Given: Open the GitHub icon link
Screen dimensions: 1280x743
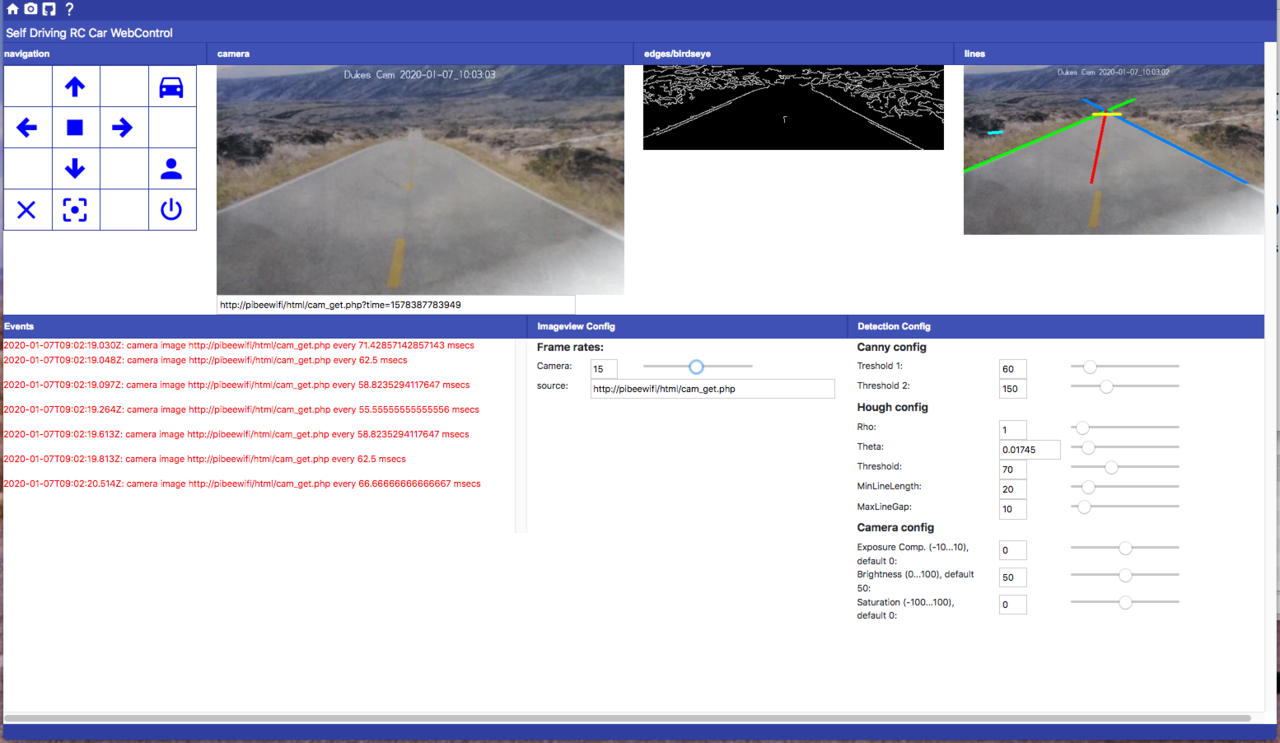Looking at the screenshot, I should click(48, 9).
